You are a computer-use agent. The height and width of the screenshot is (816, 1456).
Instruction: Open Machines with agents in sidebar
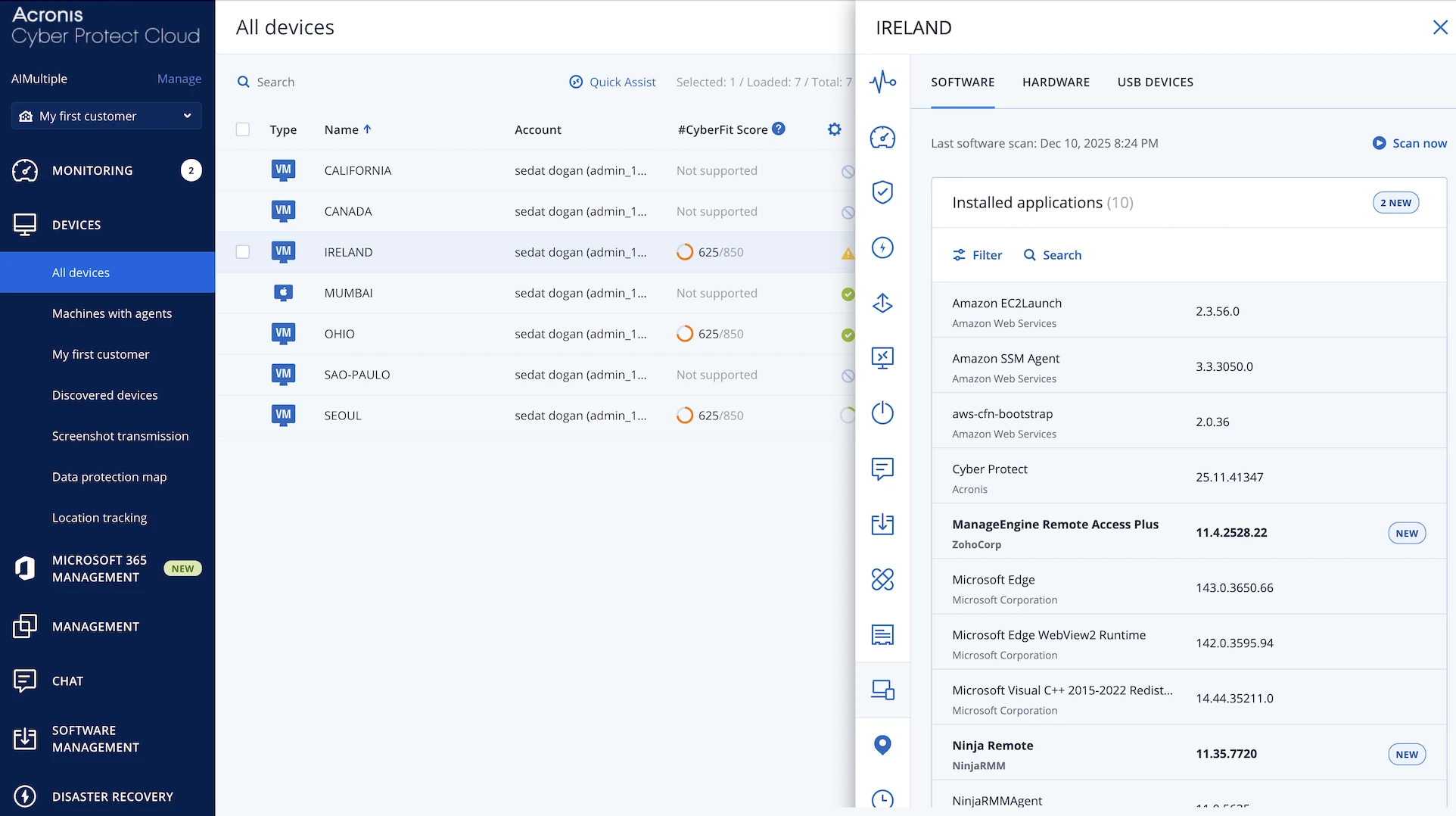coord(112,313)
